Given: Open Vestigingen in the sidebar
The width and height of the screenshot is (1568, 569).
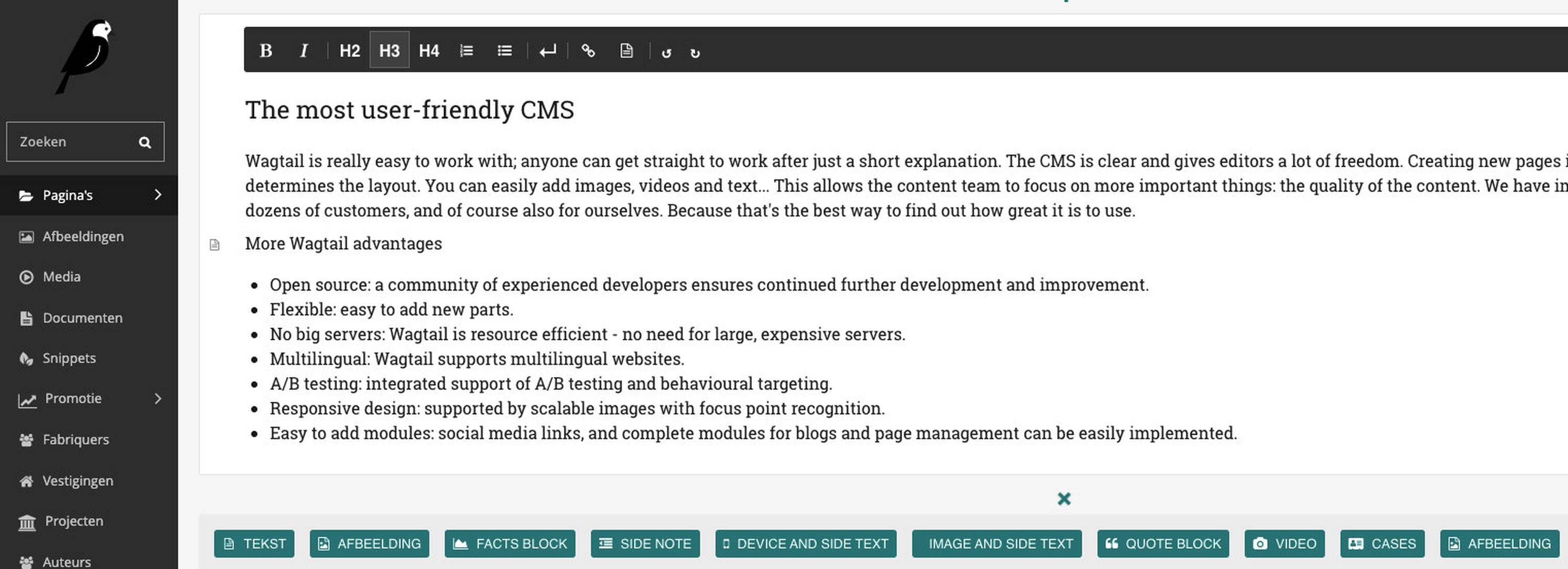Looking at the screenshot, I should coord(89,481).
